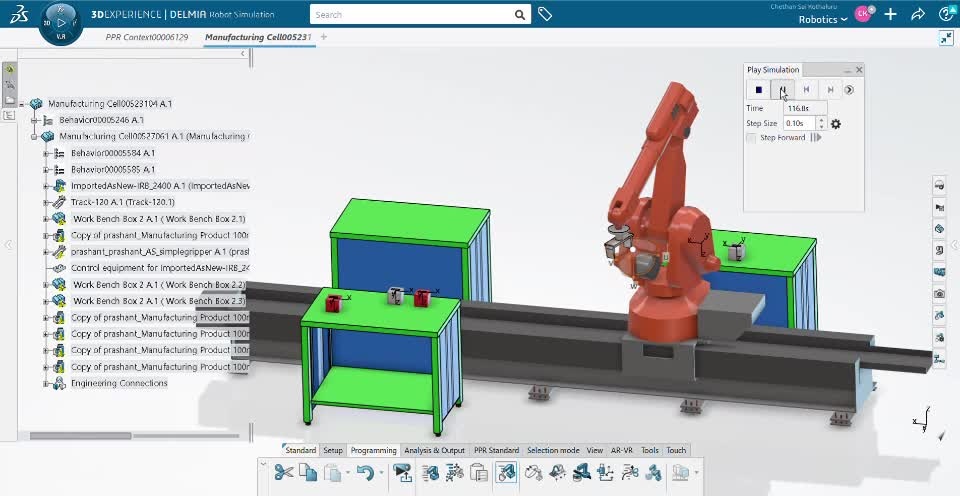This screenshot has width=960, height=496.
Task: Expand ImportedAsNew-IRB_2400 A.1 node
Action: pos(45,186)
